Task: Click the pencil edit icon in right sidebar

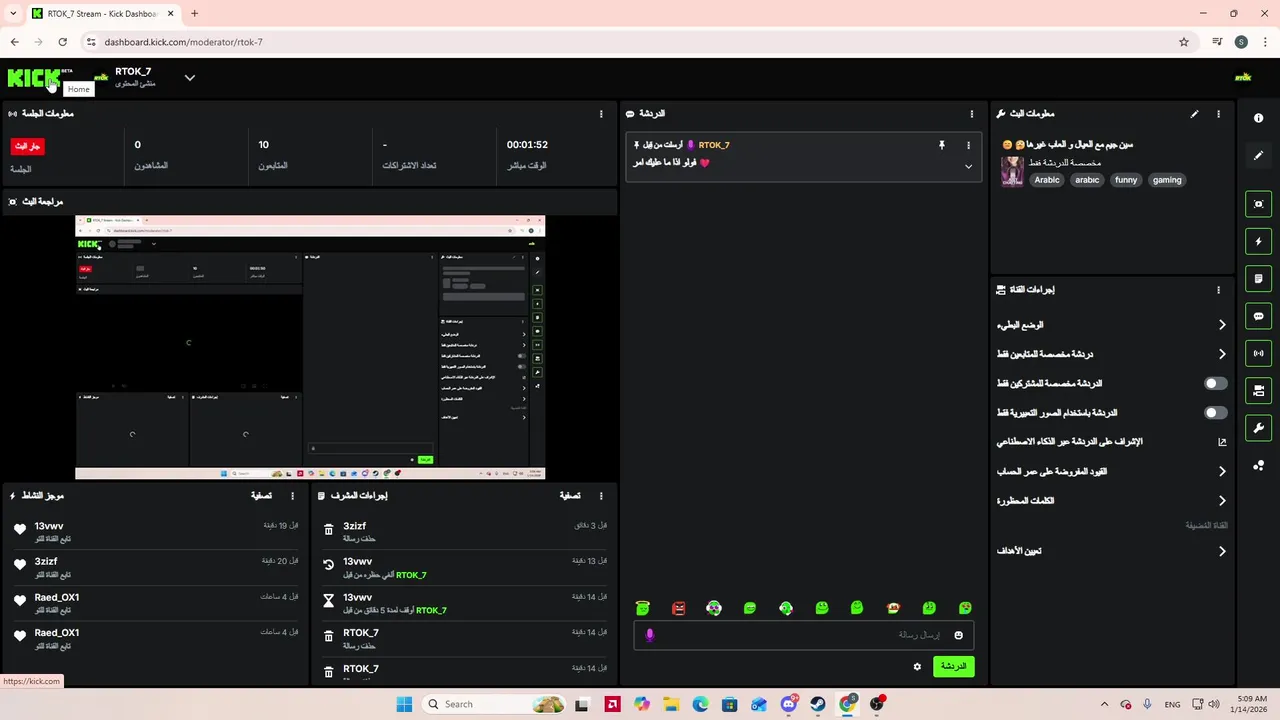Action: click(1258, 155)
